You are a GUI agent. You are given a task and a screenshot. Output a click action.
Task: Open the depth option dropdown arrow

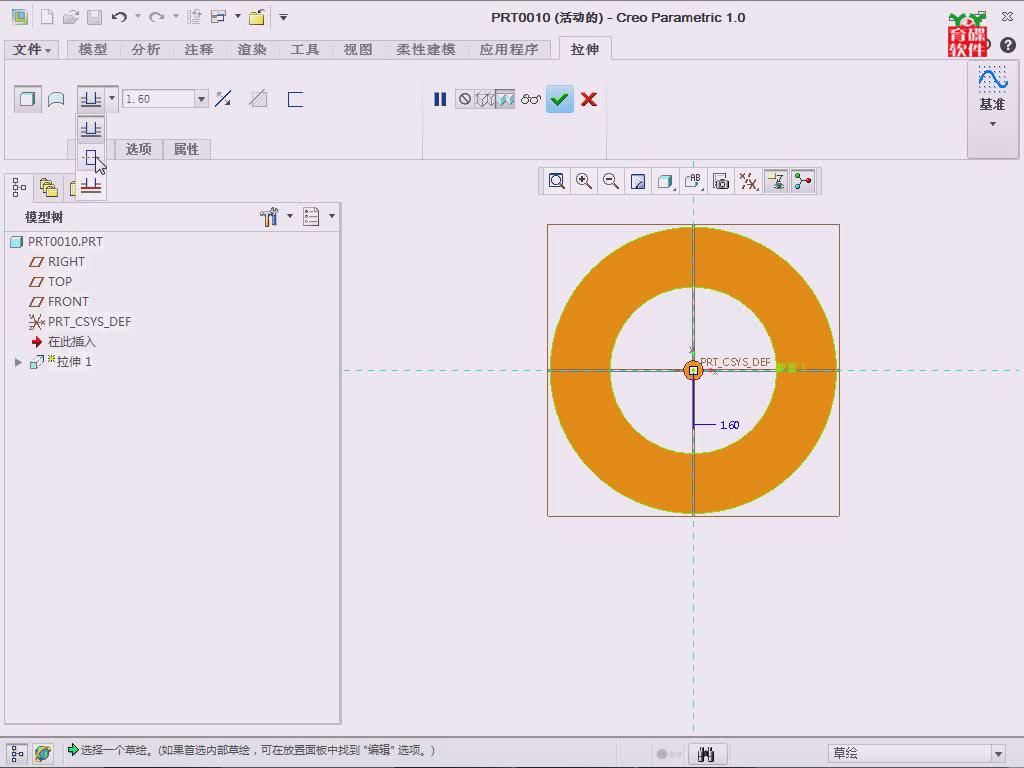(112, 99)
